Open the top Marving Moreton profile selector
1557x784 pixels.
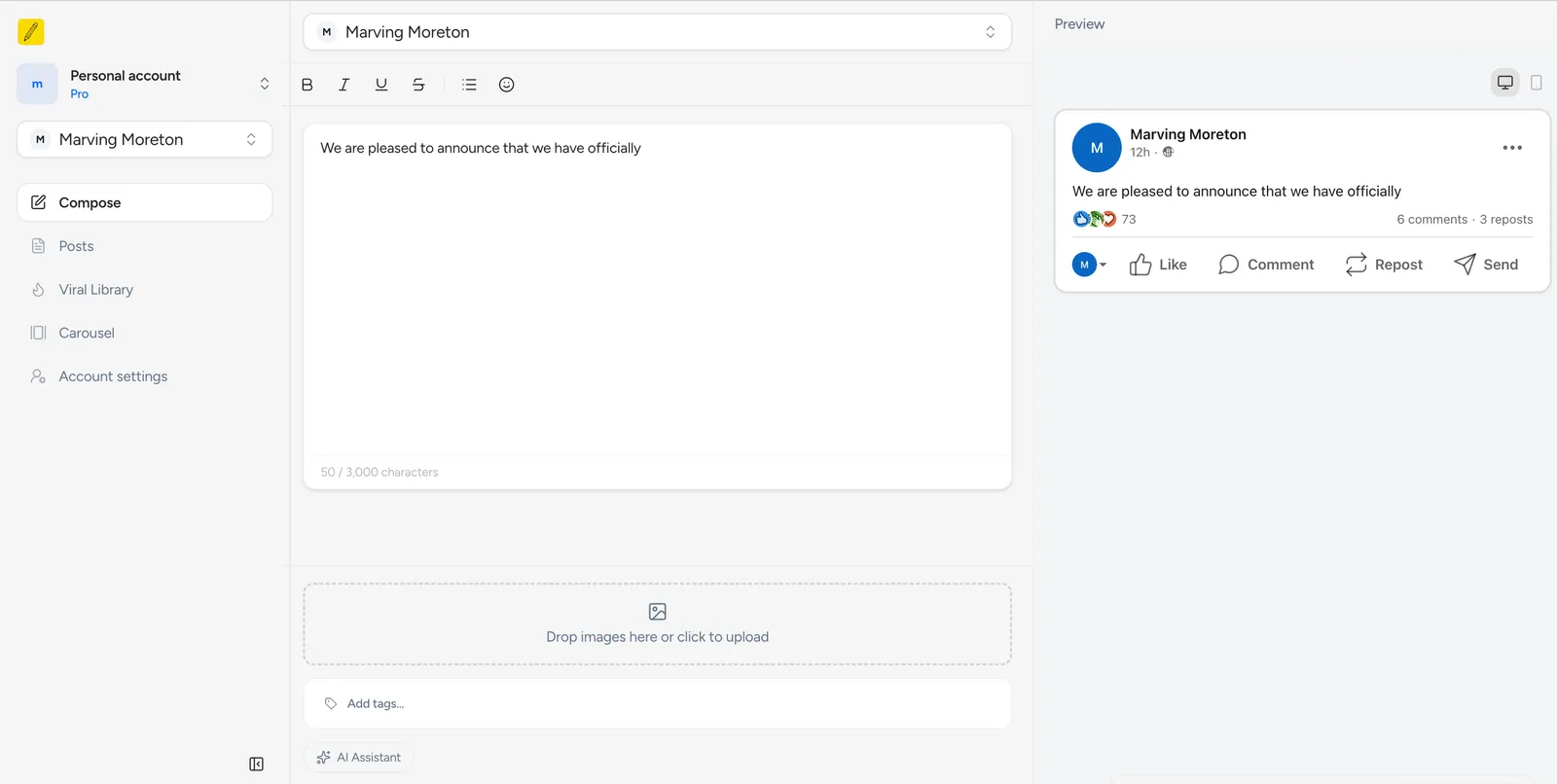(657, 32)
